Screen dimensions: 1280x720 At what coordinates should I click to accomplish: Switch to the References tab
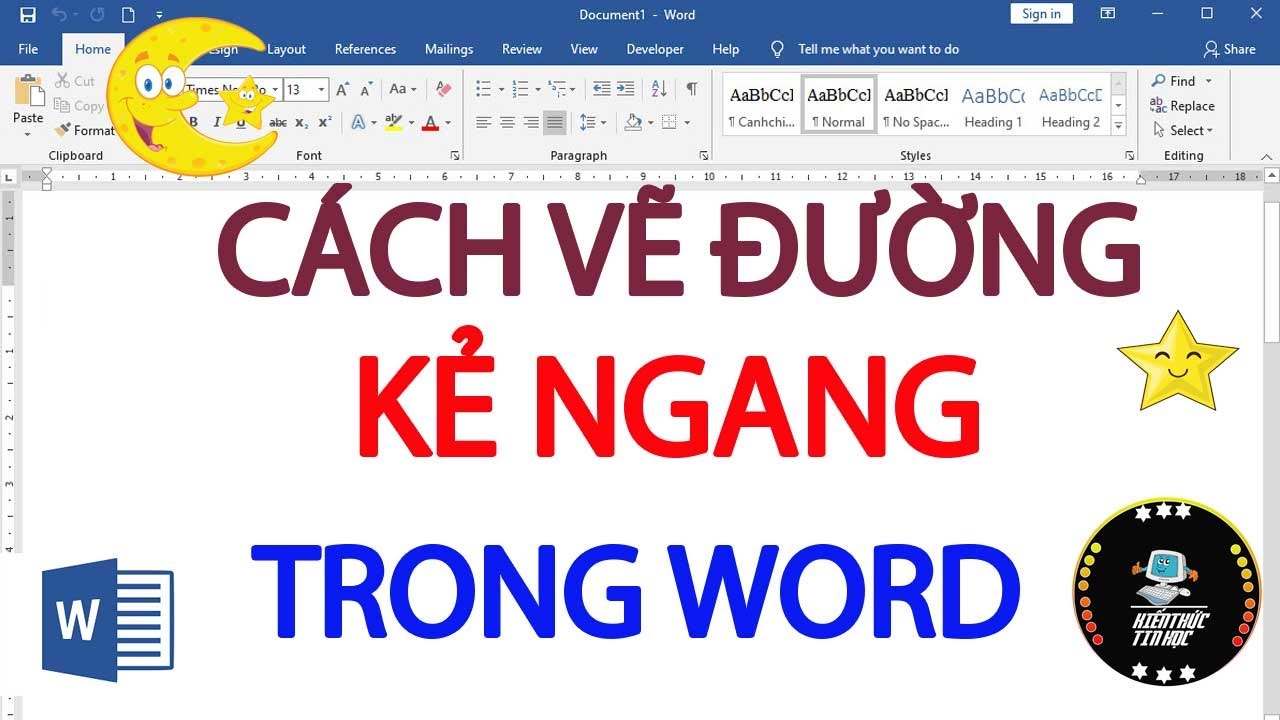(365, 49)
